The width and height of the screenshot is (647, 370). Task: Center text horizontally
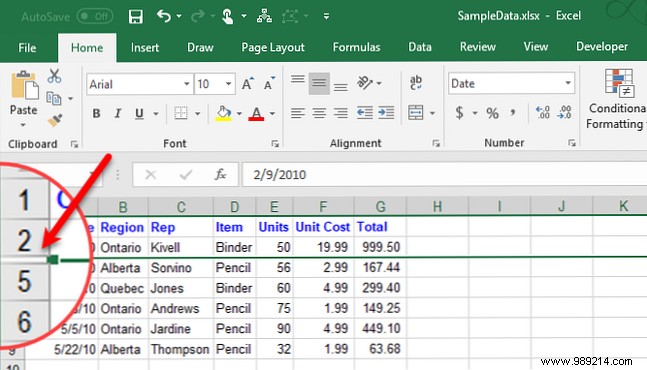point(319,113)
